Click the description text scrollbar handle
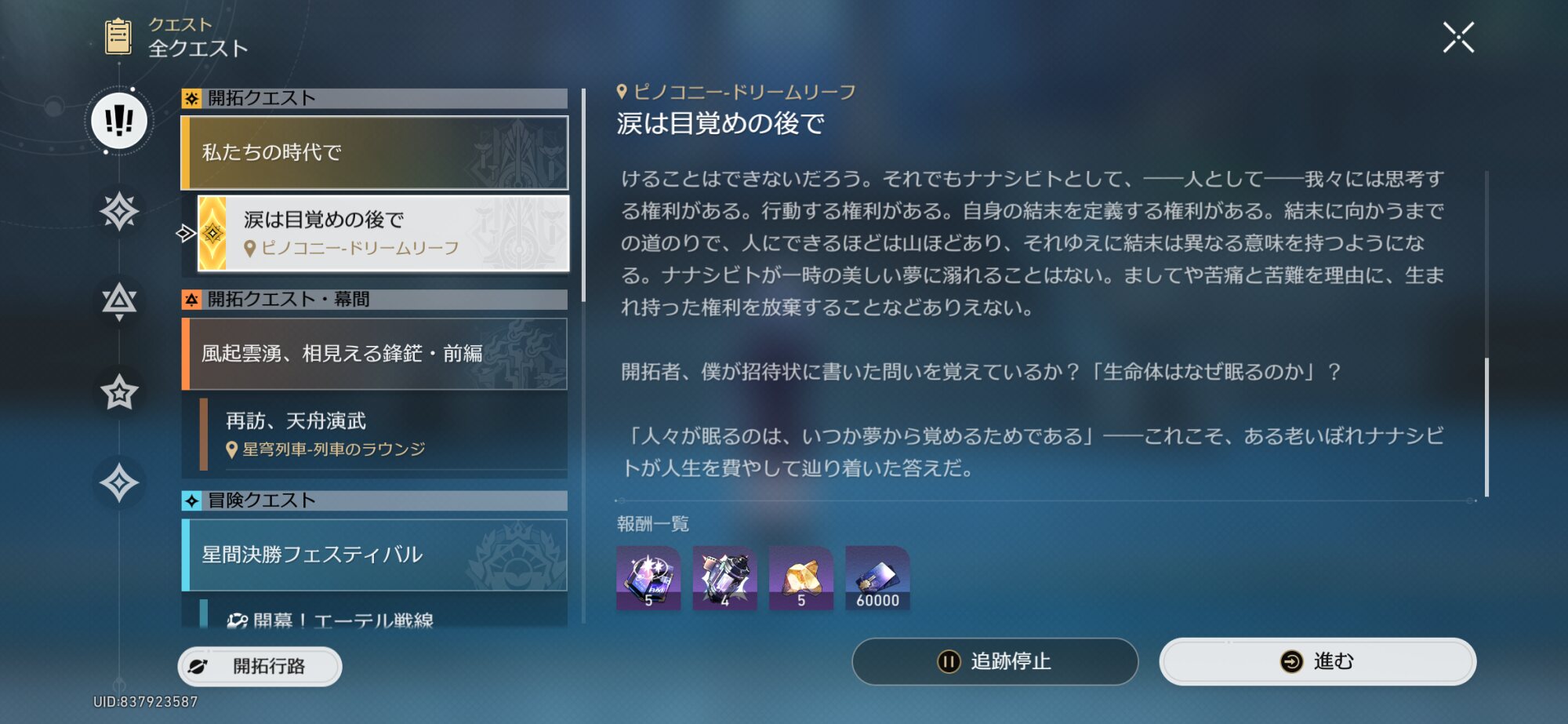1568x724 pixels. pos(1486,427)
